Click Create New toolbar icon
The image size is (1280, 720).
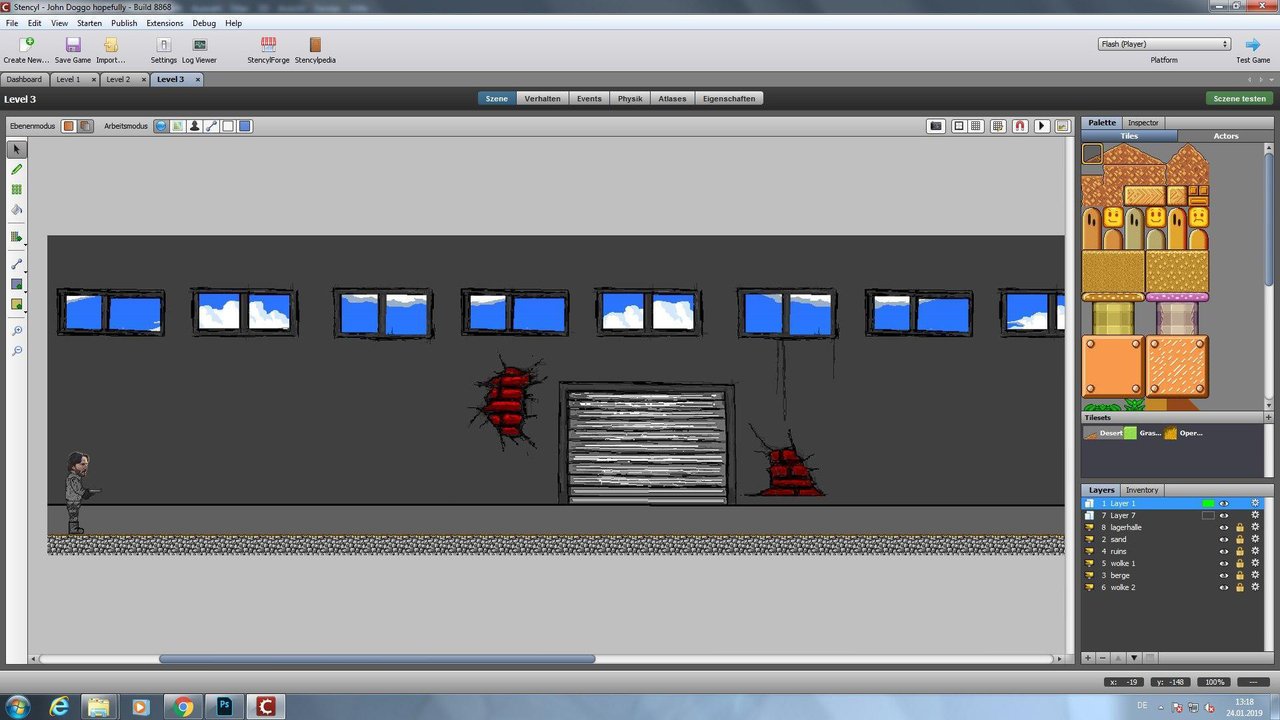26,50
